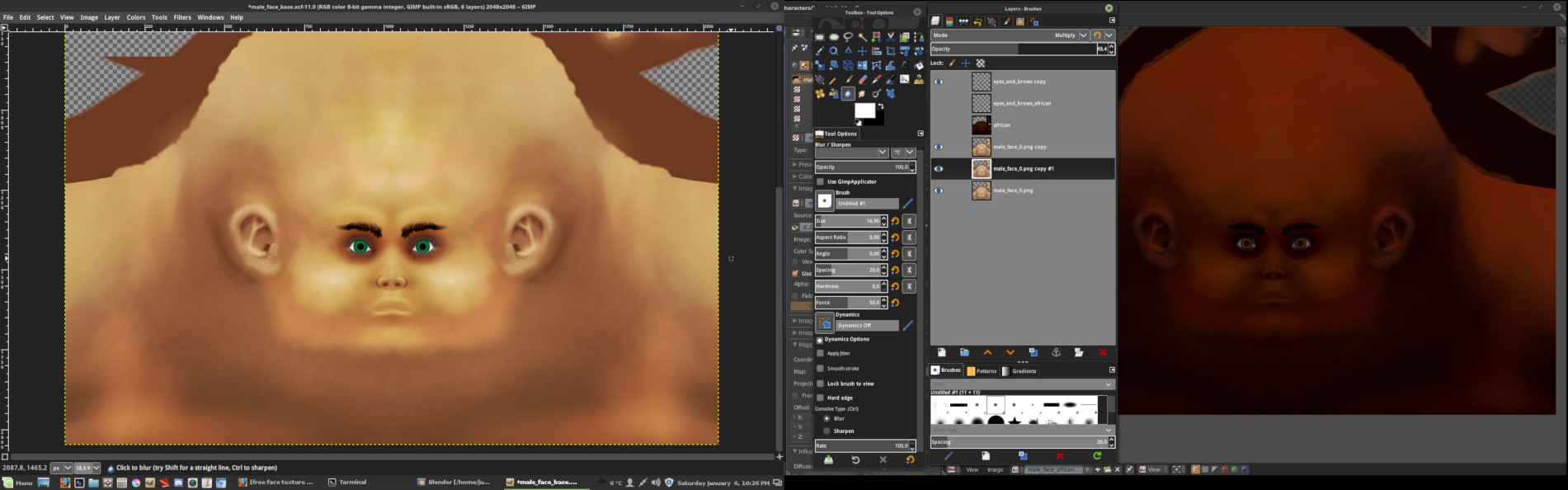This screenshot has width=1568, height=490.
Task: Click the red delete layer icon
Action: (1103, 352)
